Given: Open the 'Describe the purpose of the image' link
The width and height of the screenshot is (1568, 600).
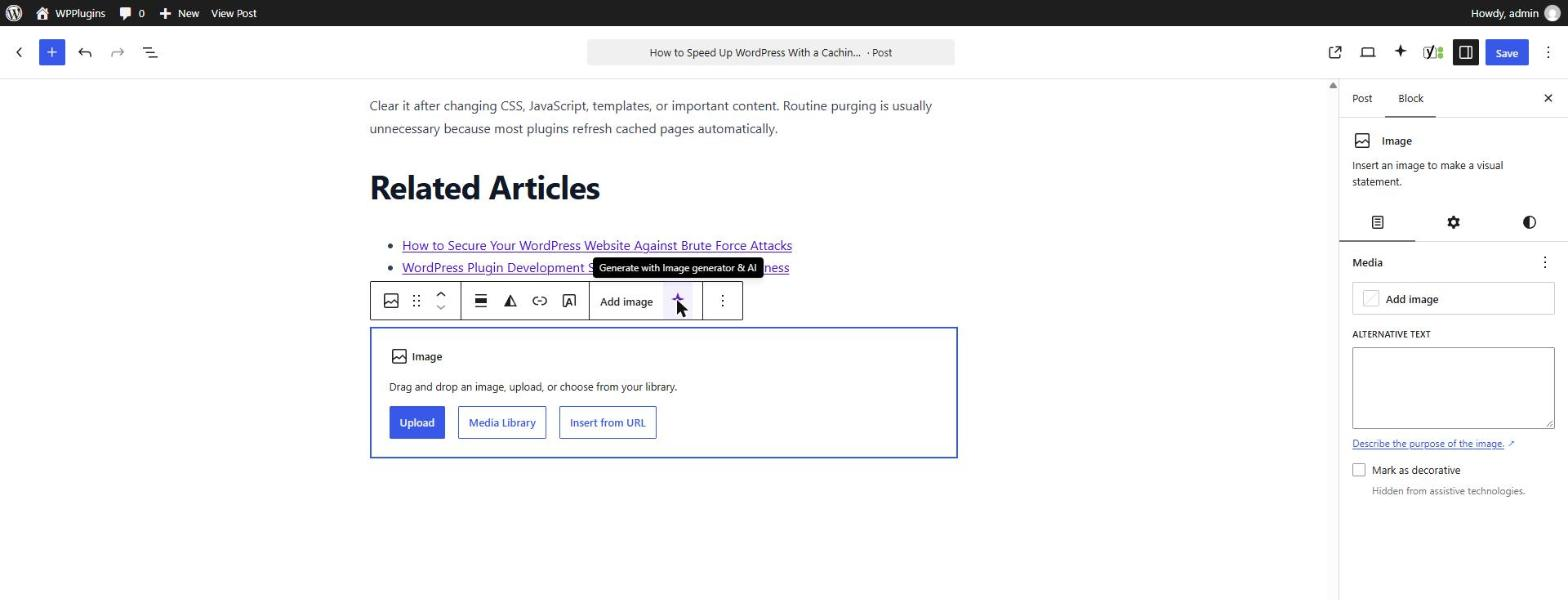Looking at the screenshot, I should [x=1433, y=443].
